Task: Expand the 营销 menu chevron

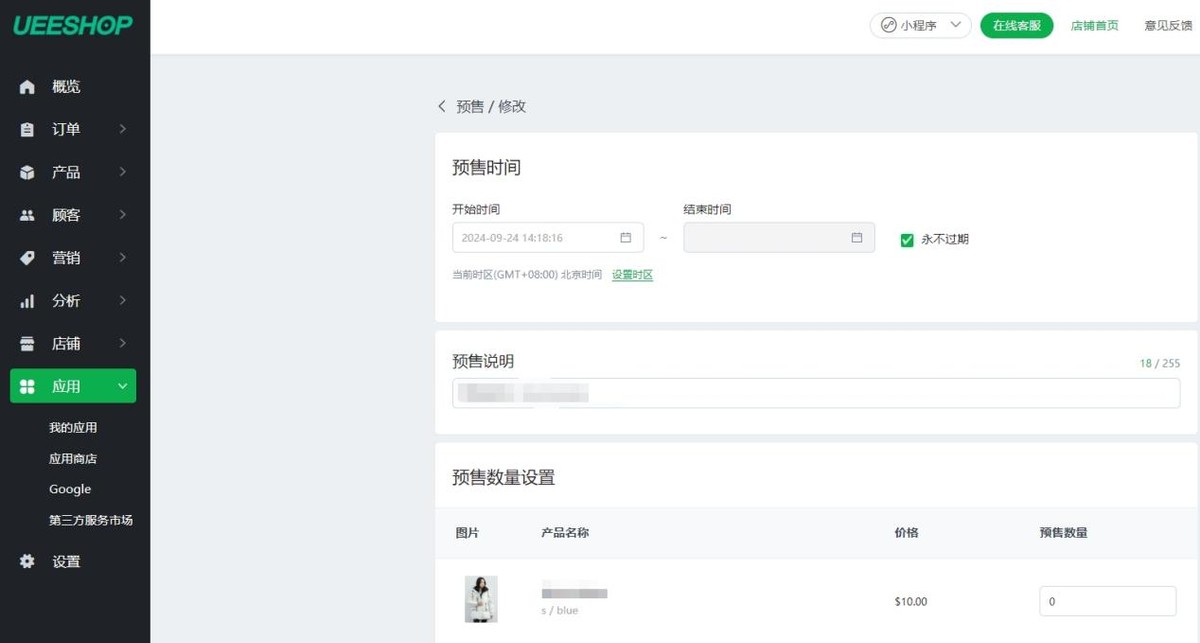Action: [x=122, y=258]
